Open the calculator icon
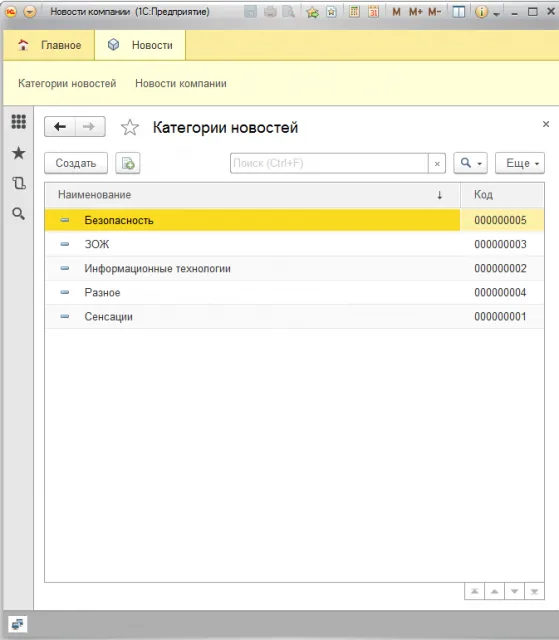Viewport: 559px width, 640px height. click(354, 12)
